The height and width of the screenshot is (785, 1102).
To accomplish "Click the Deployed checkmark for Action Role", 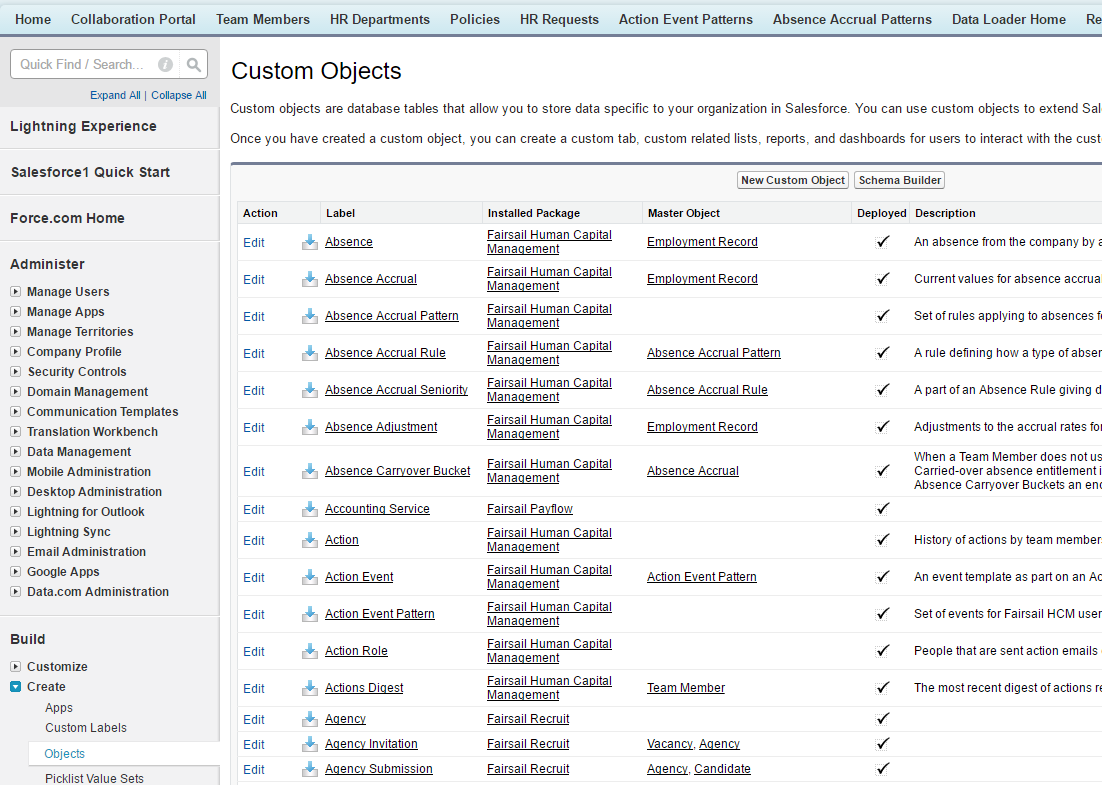I will coord(883,651).
